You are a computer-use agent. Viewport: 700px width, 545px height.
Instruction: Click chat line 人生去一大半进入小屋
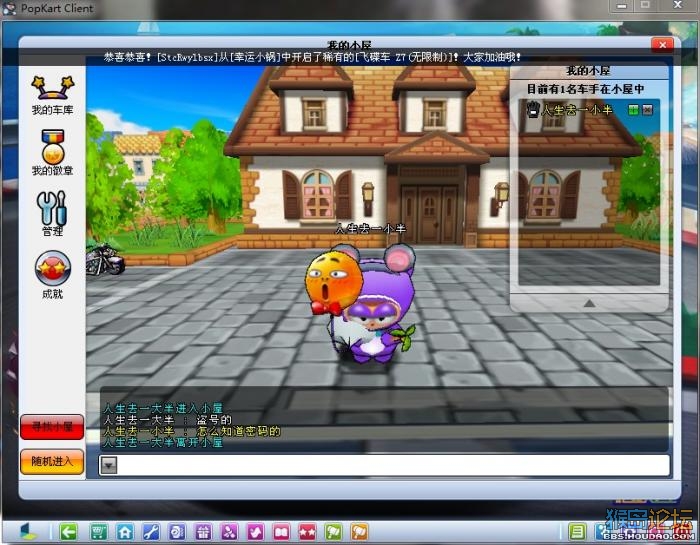[x=162, y=408]
